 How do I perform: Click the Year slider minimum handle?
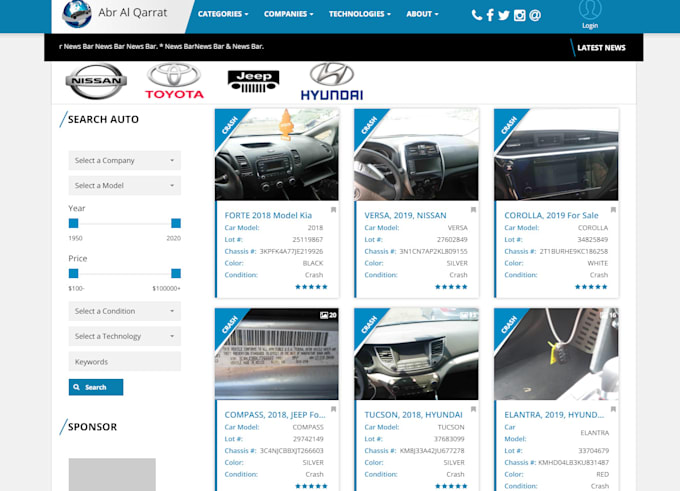pyautogui.click(x=74, y=223)
